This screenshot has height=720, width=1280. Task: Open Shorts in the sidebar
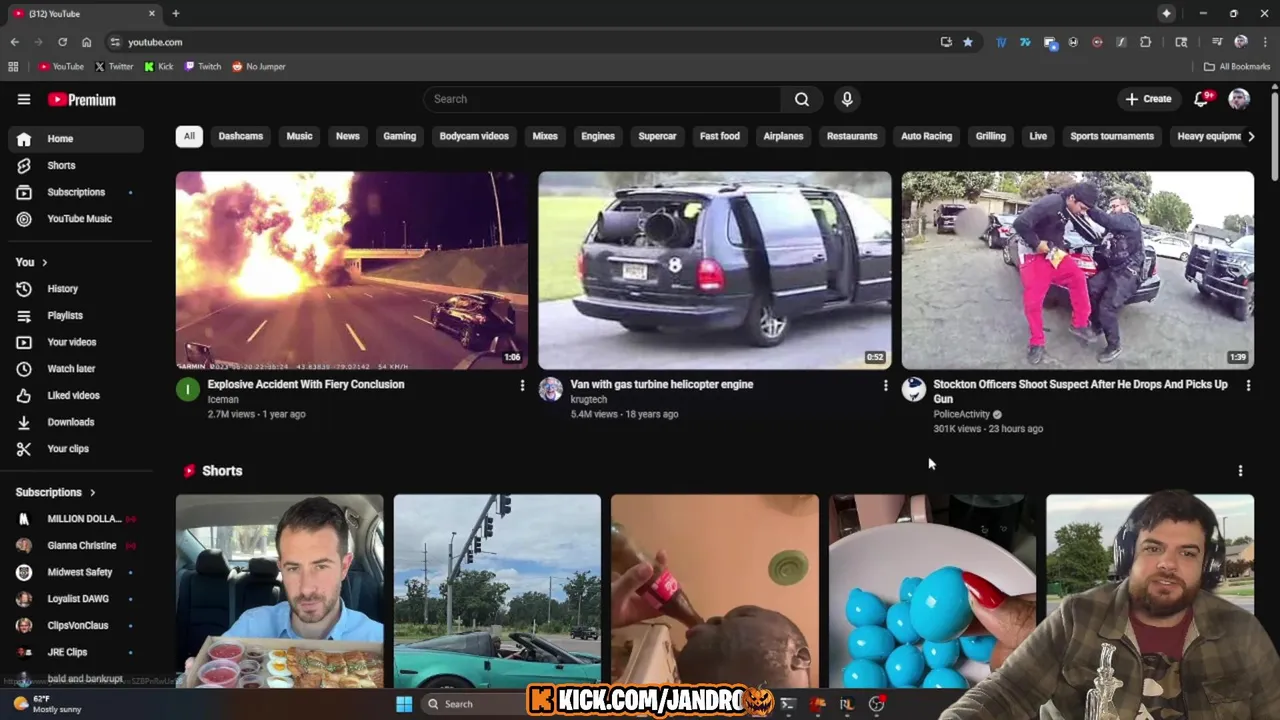(x=76, y=165)
